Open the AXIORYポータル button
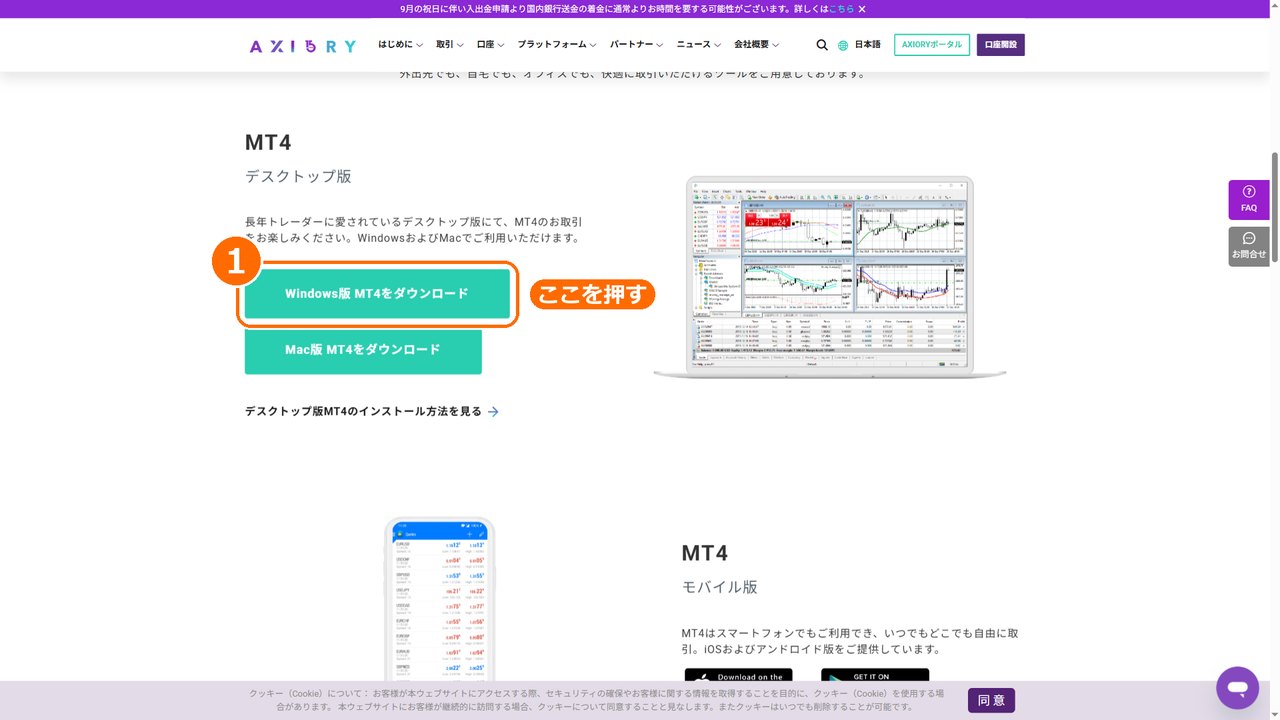 tap(931, 45)
